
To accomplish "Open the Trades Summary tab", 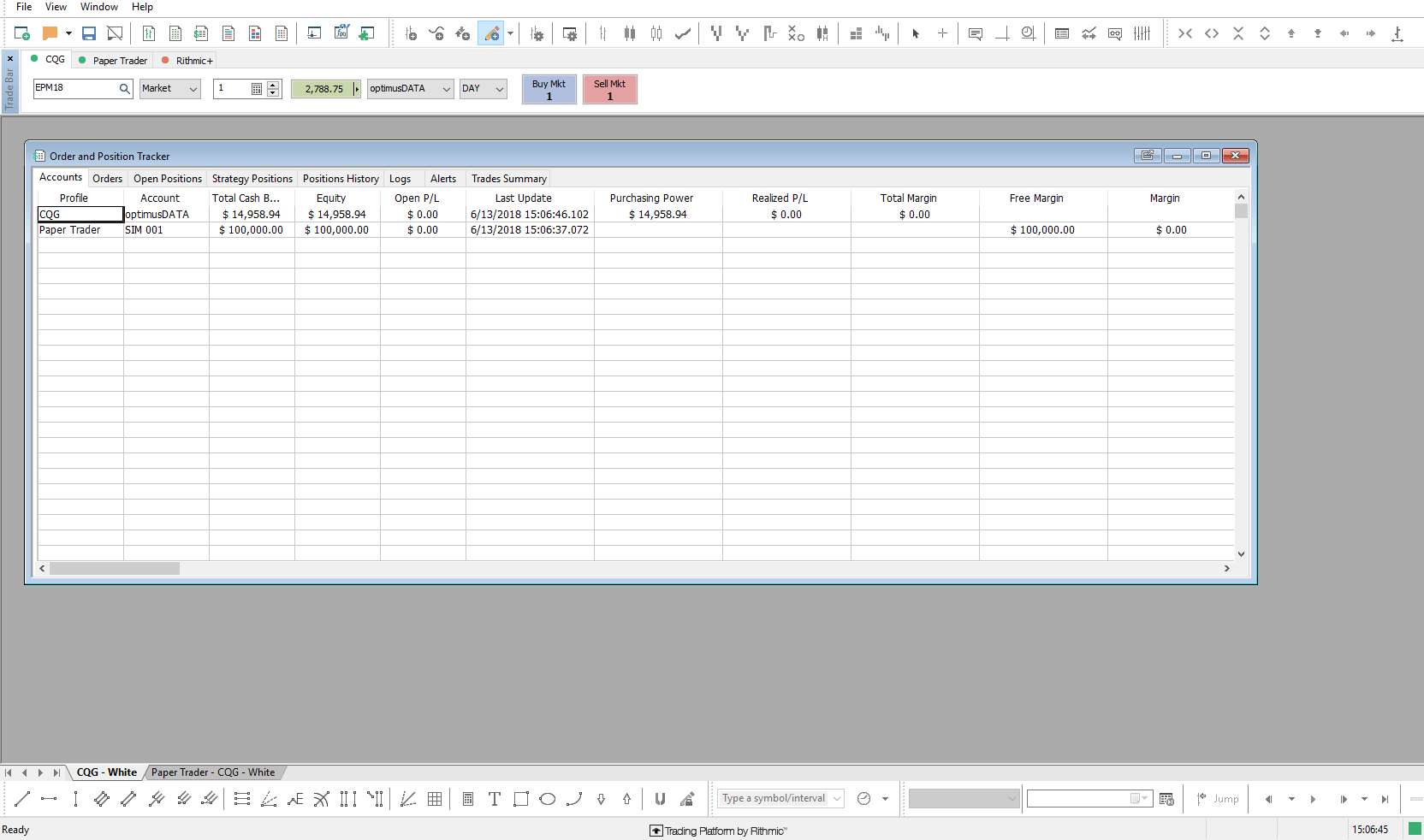I will [x=508, y=179].
